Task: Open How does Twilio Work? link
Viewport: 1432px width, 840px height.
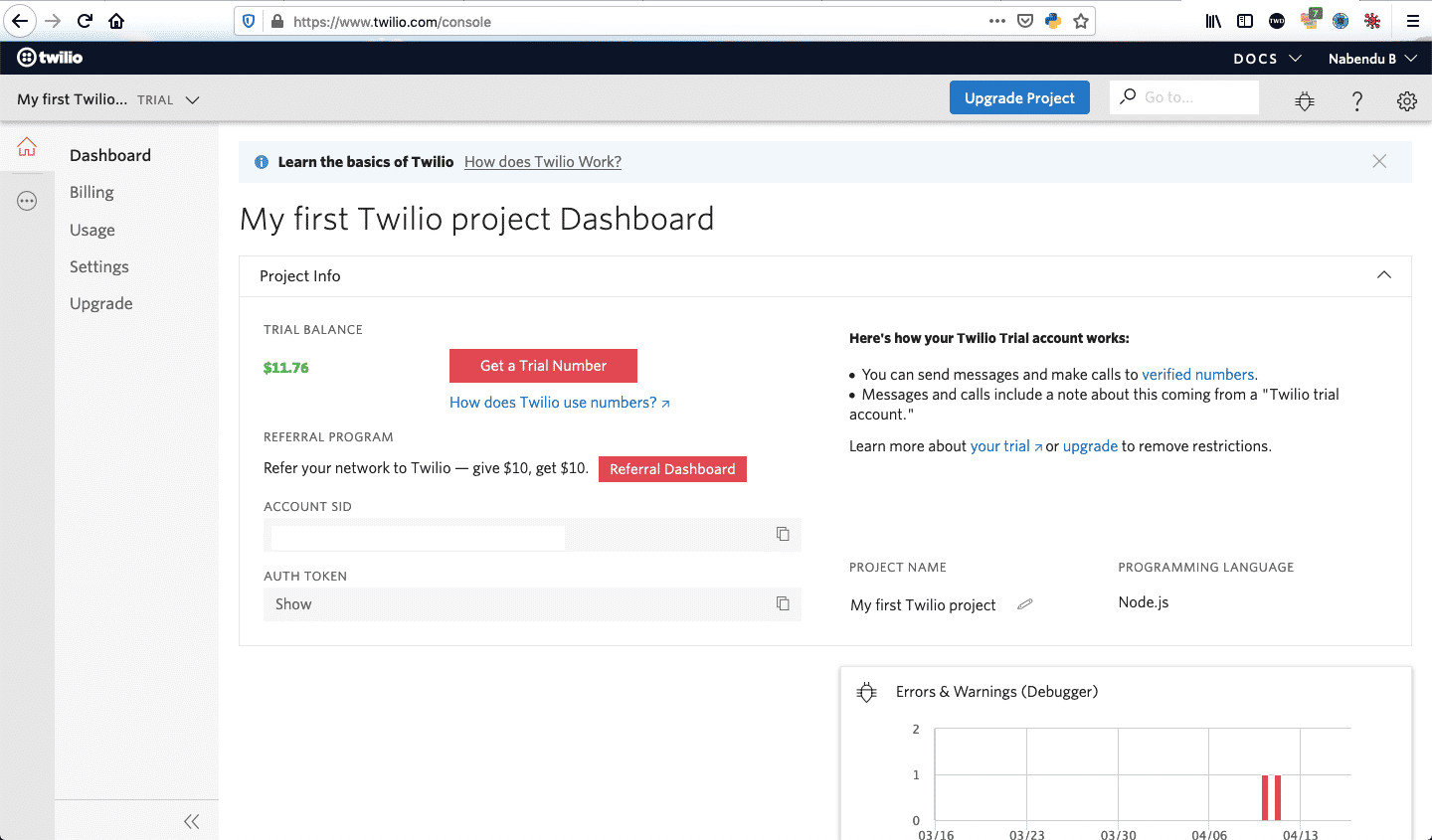Action: [543, 162]
